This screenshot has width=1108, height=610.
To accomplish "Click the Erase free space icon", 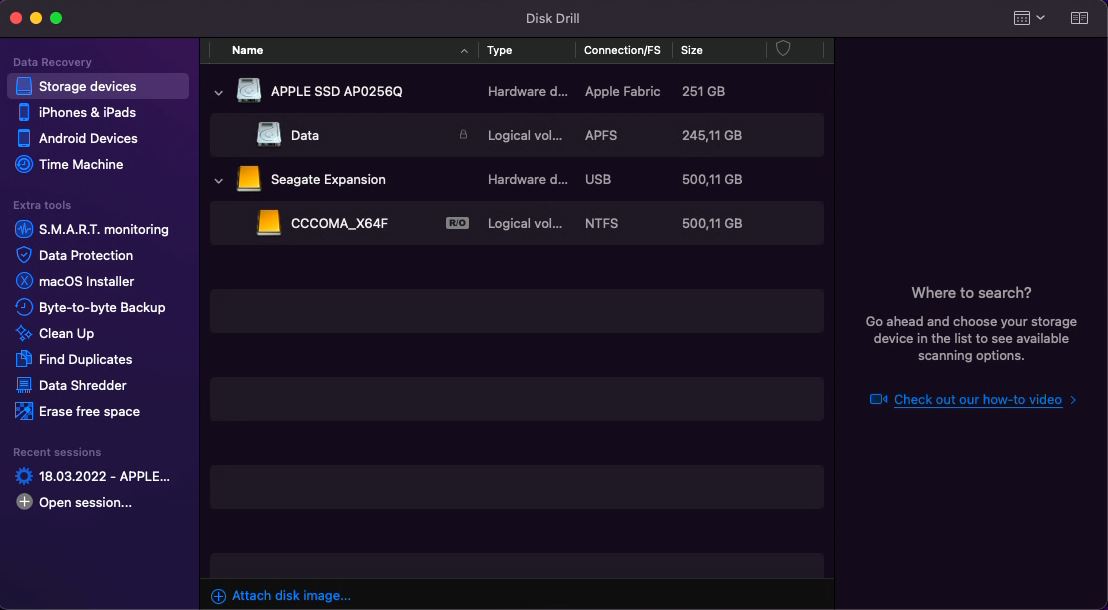I will [24, 411].
